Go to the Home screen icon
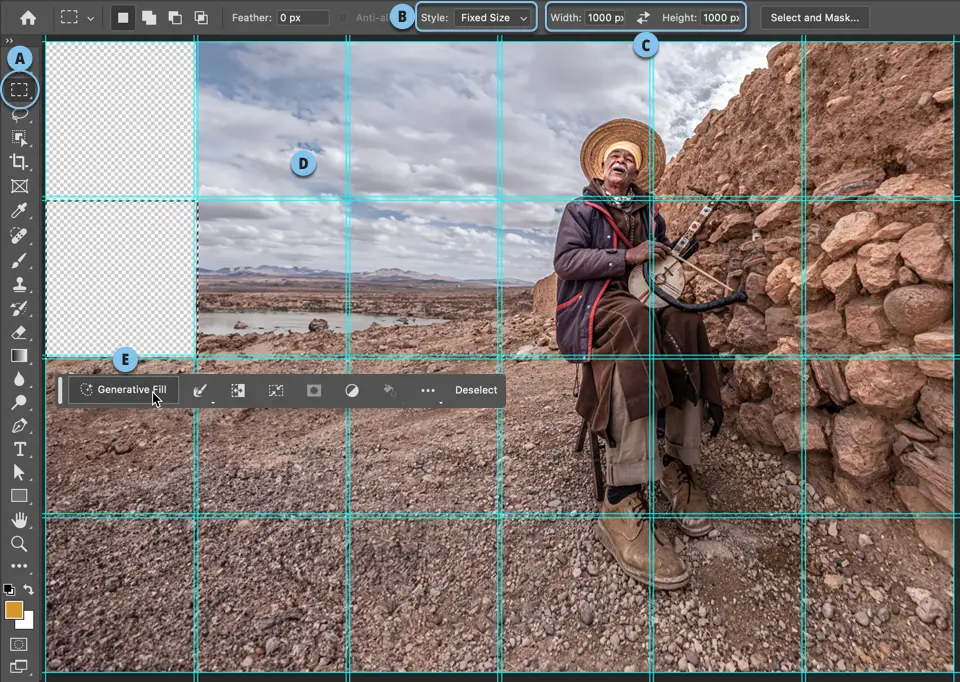 28,18
